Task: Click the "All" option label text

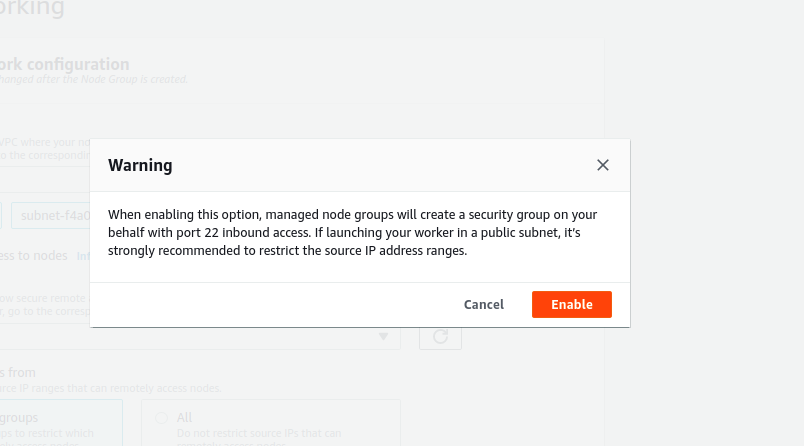Action: coord(185,417)
